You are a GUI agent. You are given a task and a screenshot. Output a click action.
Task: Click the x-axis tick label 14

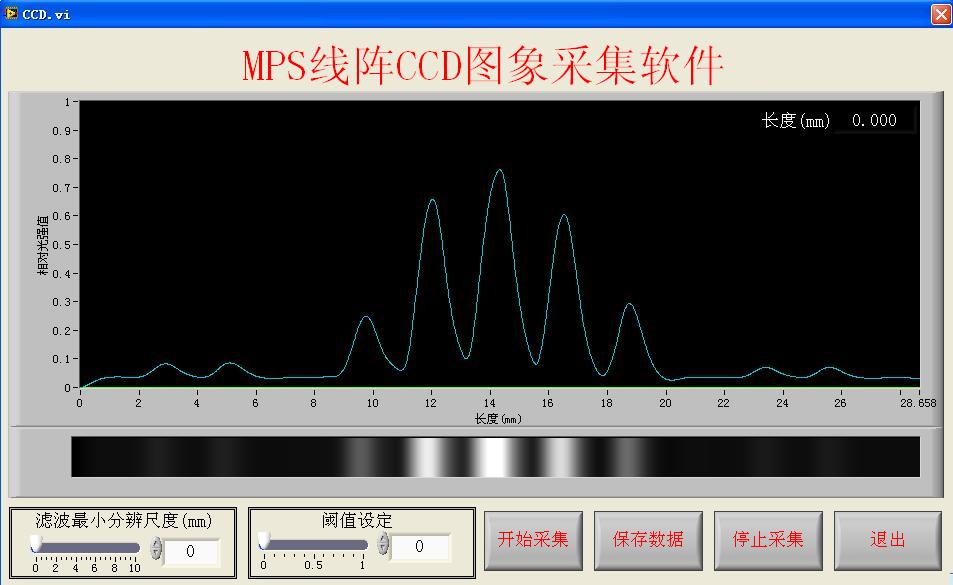(x=489, y=403)
